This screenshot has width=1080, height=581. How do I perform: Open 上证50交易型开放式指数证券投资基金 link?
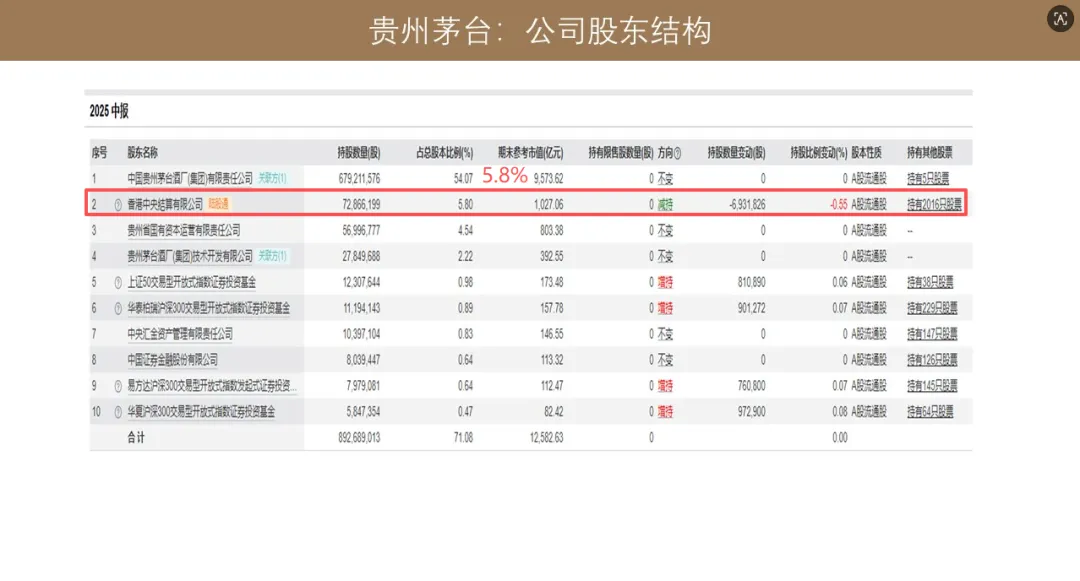(191, 282)
